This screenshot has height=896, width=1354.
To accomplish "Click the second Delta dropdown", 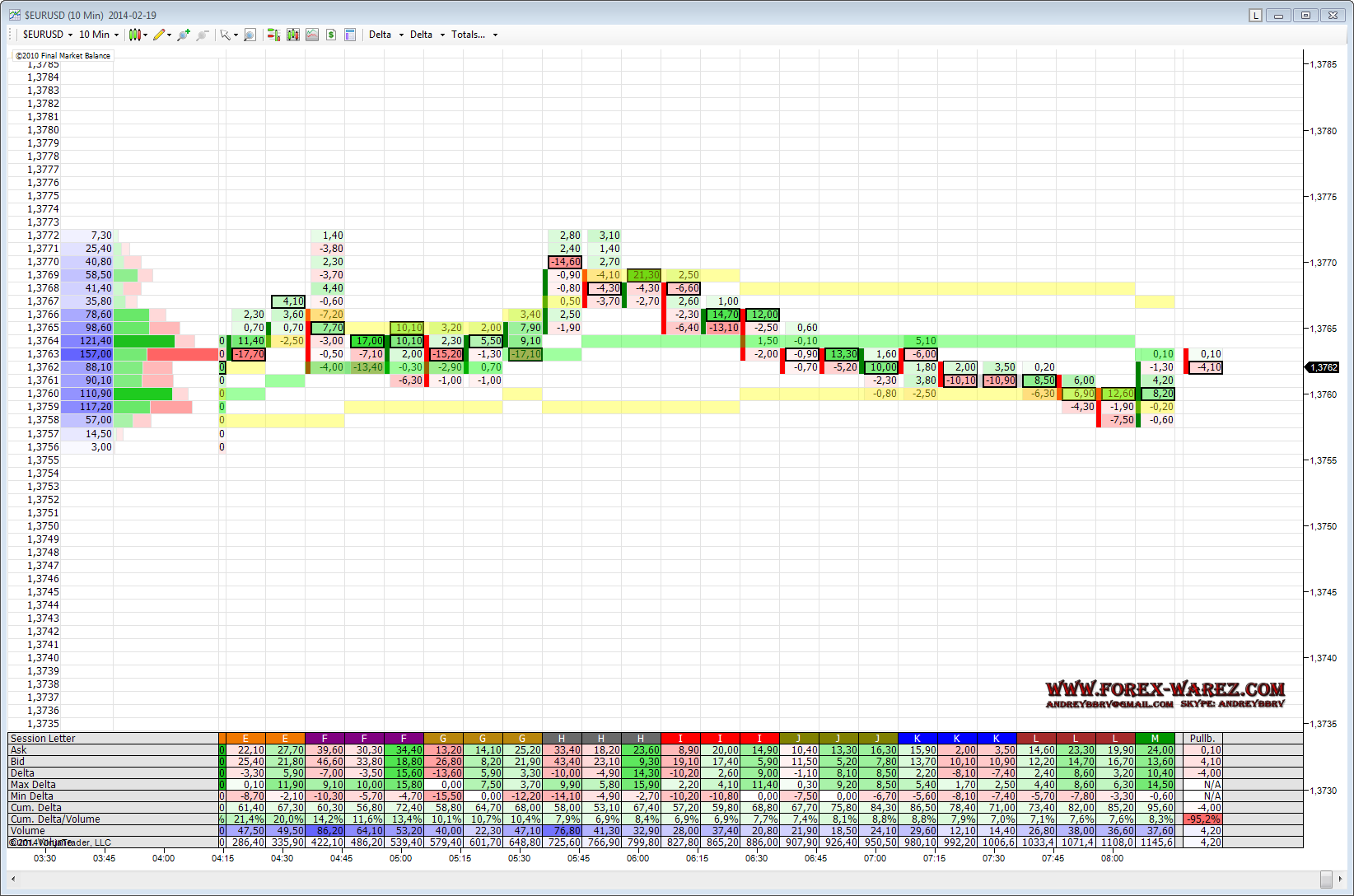I will click(427, 35).
